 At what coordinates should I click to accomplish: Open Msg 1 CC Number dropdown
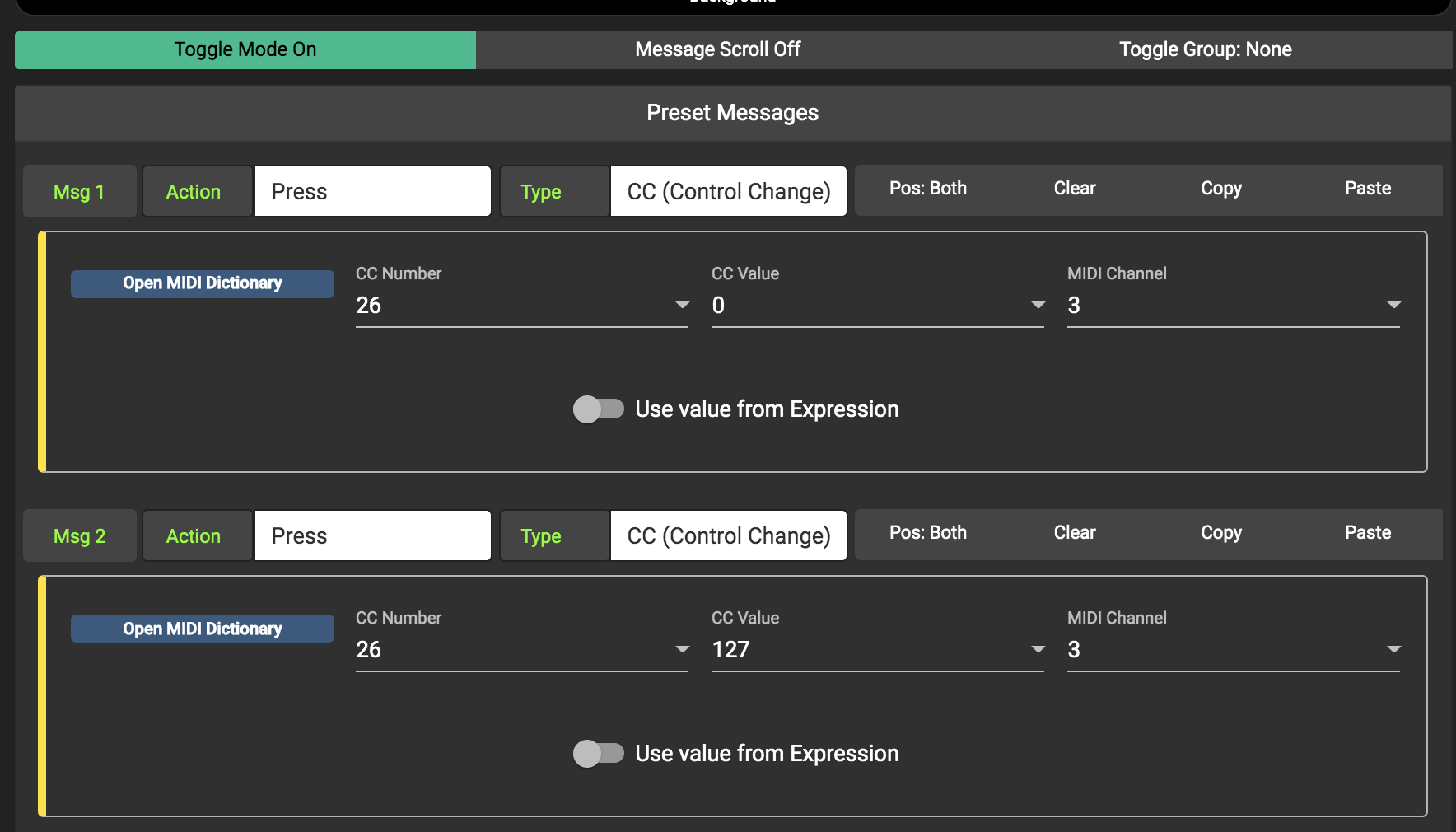[x=521, y=306]
